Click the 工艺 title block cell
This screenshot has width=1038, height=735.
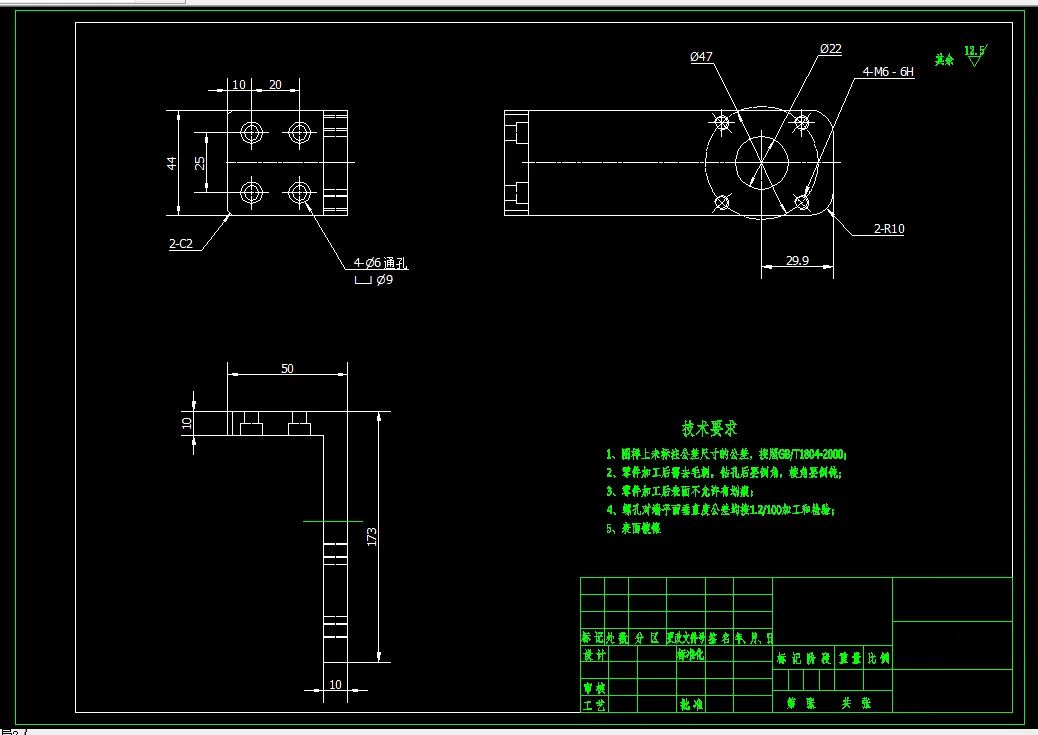click(x=594, y=705)
